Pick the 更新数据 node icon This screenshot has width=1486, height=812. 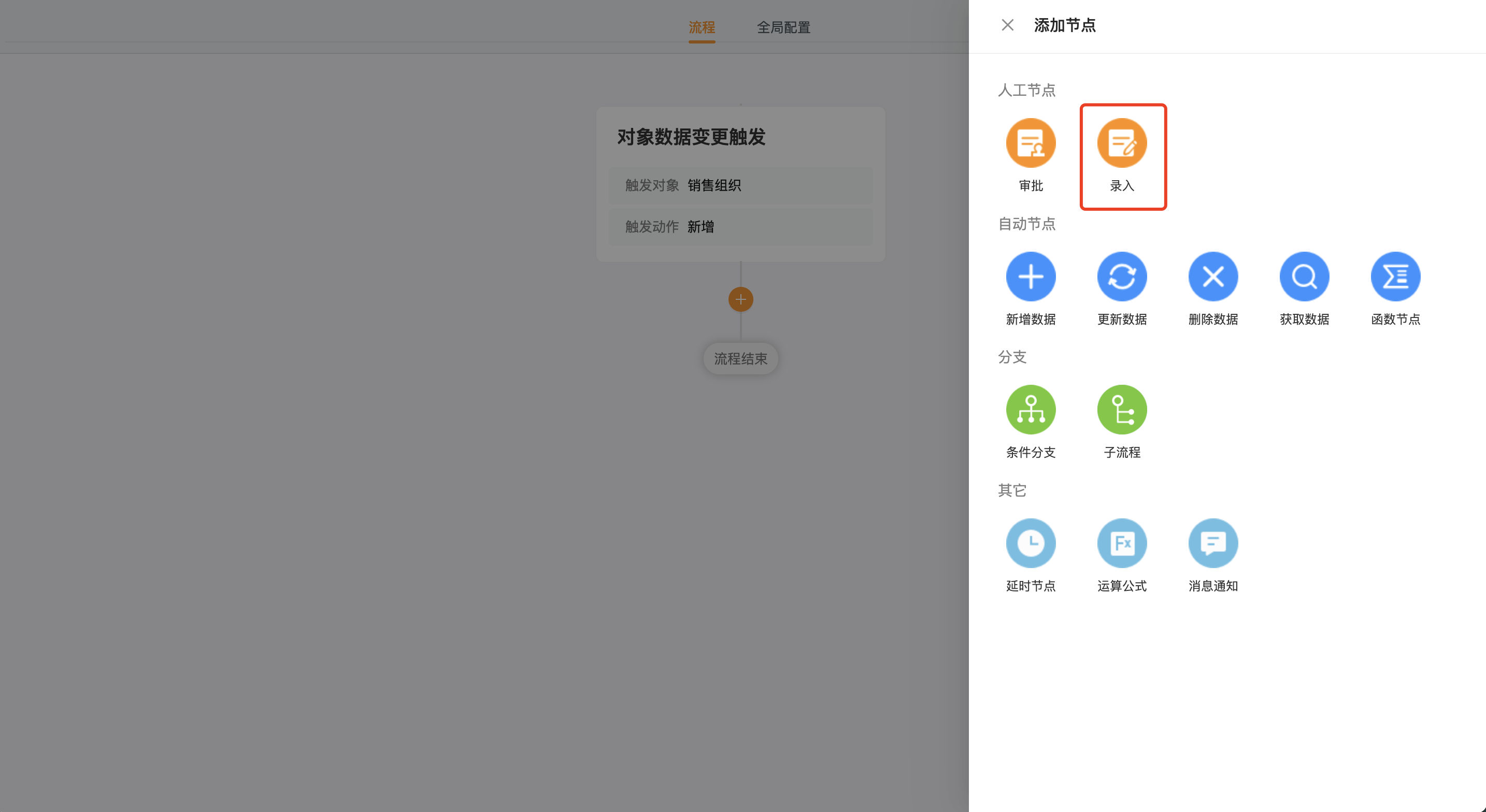click(1121, 276)
